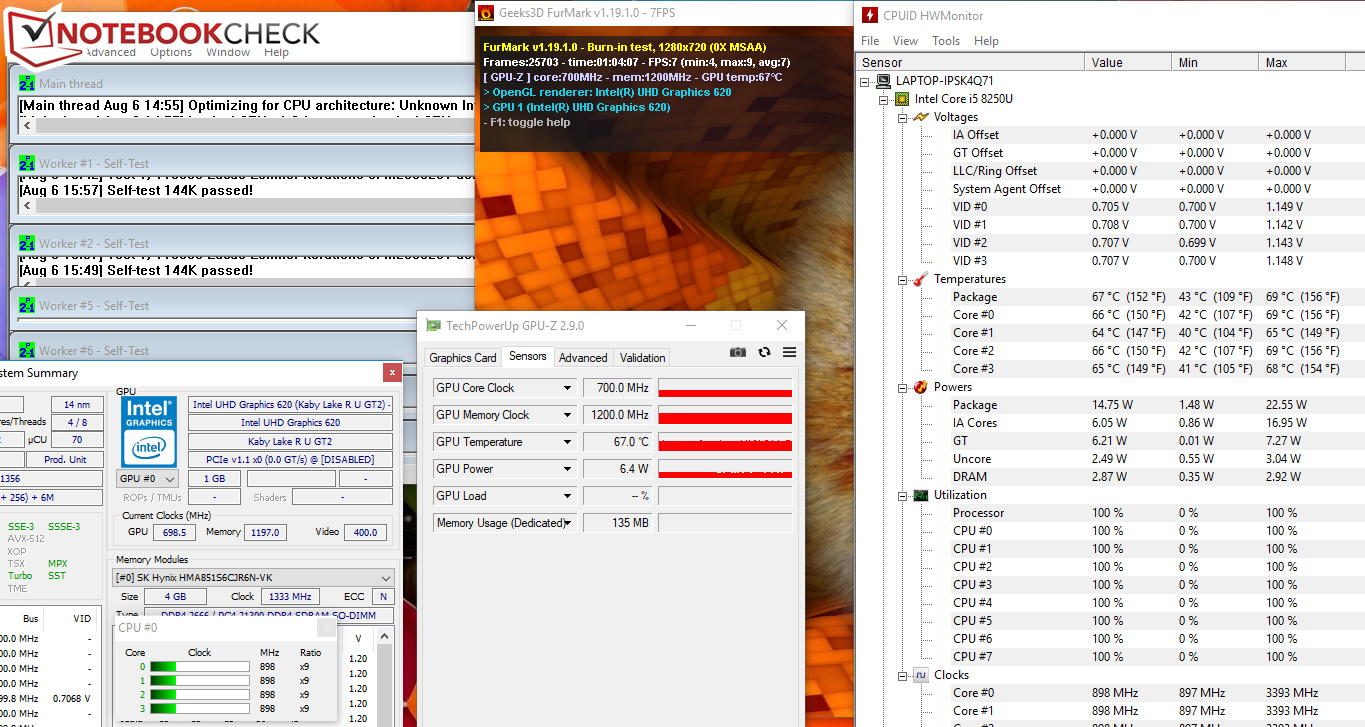Image resolution: width=1365 pixels, height=727 pixels.
Task: Click the Worker #6 Self-Test window icon
Action: [27, 350]
